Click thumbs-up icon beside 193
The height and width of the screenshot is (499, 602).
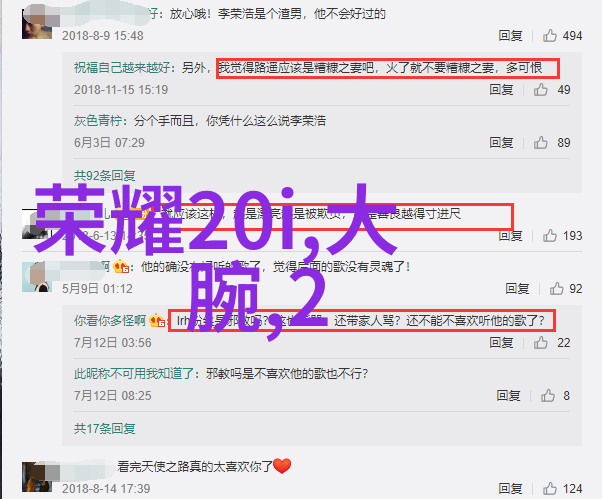click(549, 235)
